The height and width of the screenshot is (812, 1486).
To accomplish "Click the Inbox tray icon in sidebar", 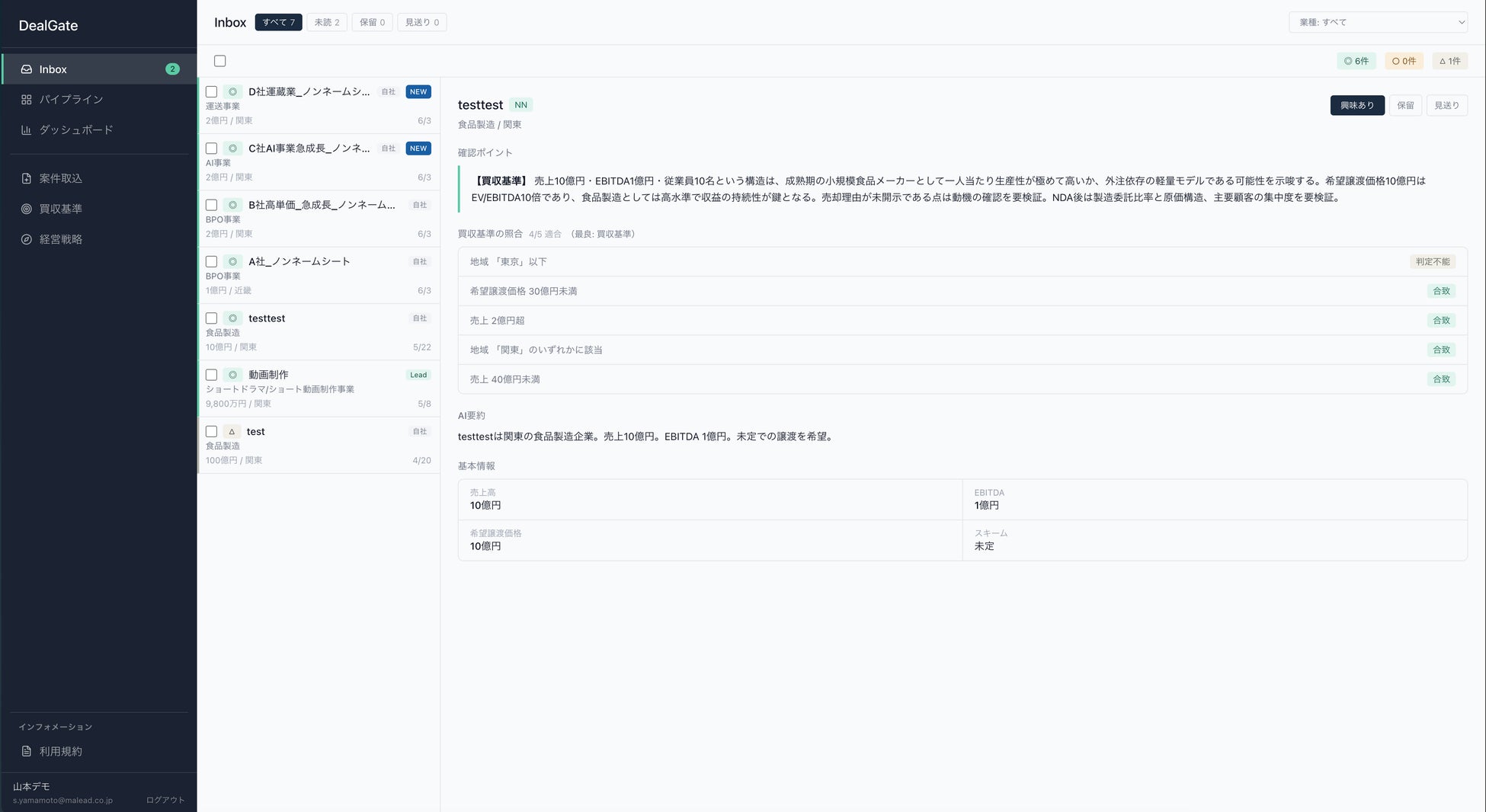I will tap(26, 69).
